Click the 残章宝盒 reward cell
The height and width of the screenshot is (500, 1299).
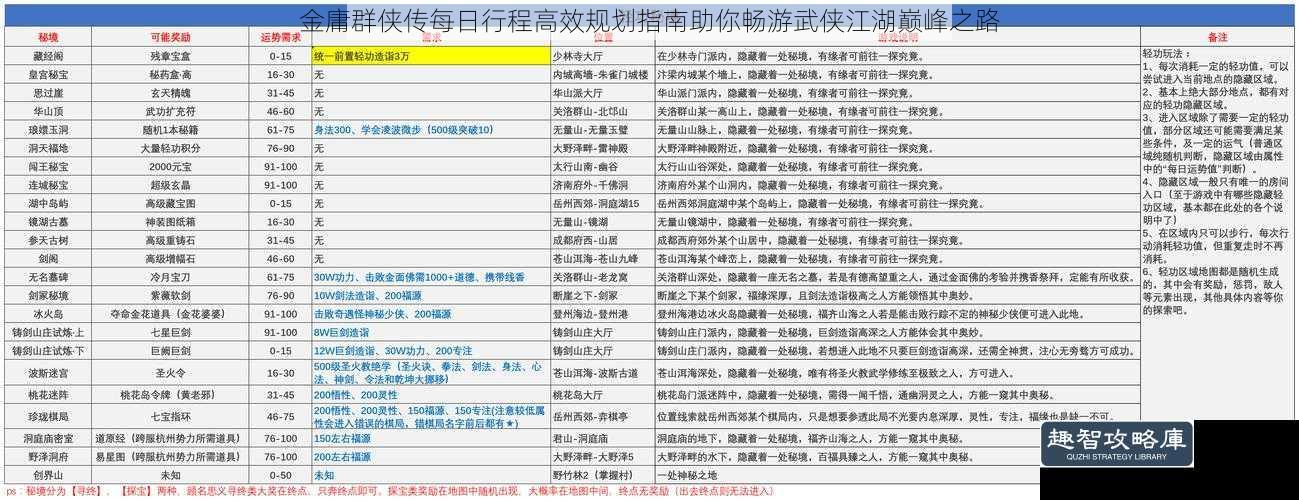coord(170,56)
